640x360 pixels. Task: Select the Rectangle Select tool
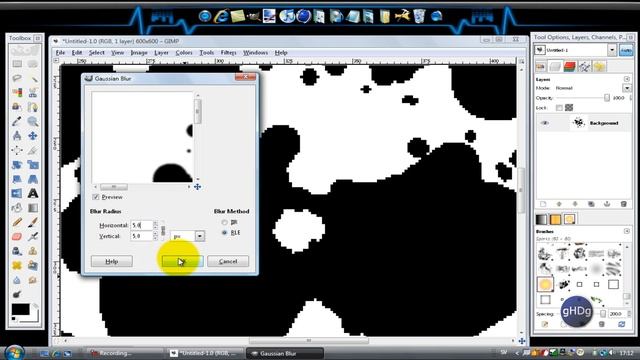[x=17, y=64]
